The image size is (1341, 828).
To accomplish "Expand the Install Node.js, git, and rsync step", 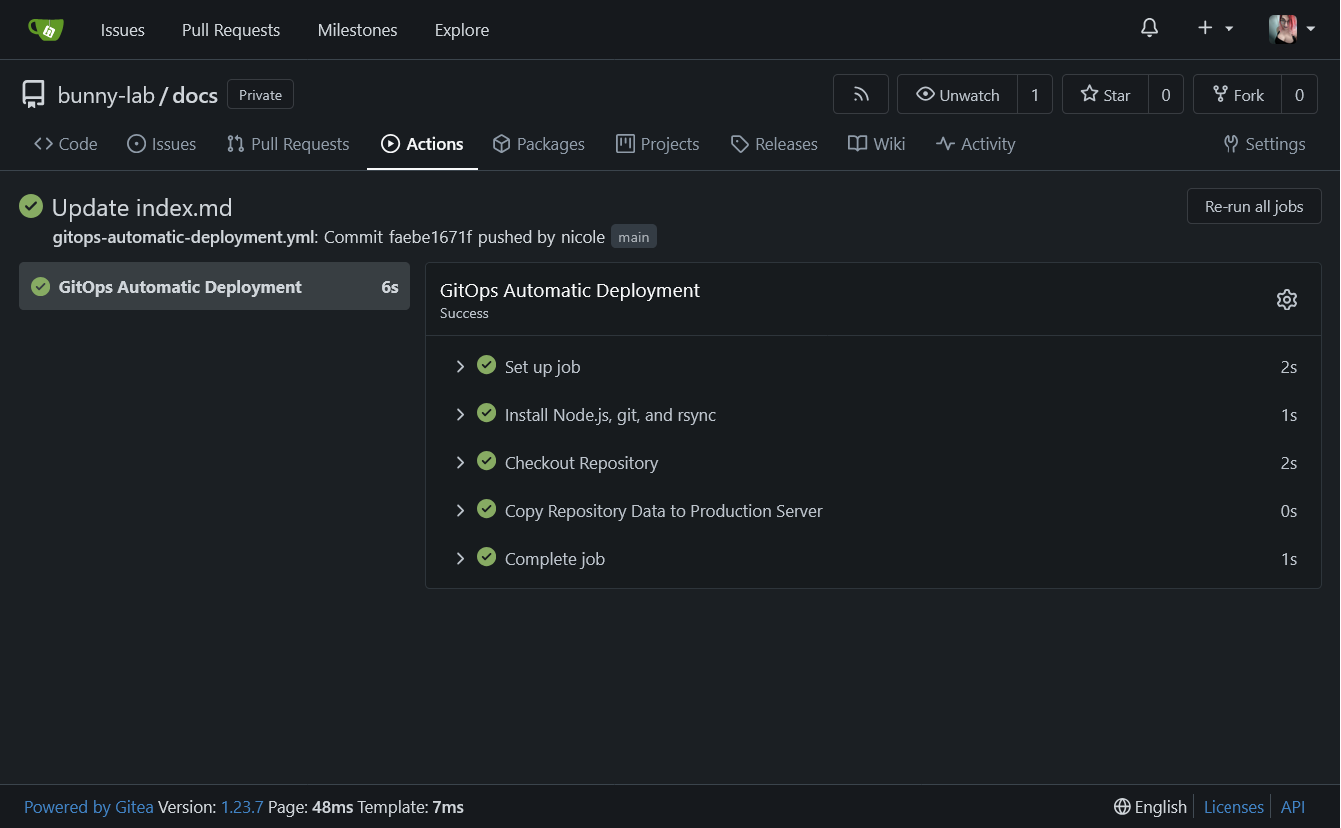I will (461, 414).
